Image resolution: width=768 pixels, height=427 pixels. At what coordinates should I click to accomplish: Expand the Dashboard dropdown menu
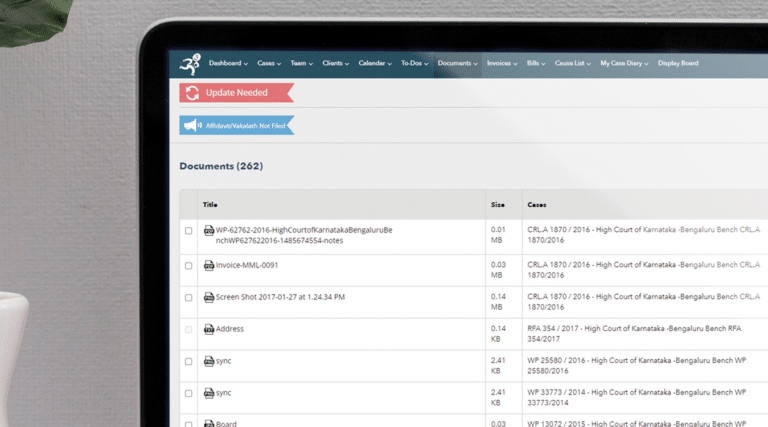pos(228,63)
